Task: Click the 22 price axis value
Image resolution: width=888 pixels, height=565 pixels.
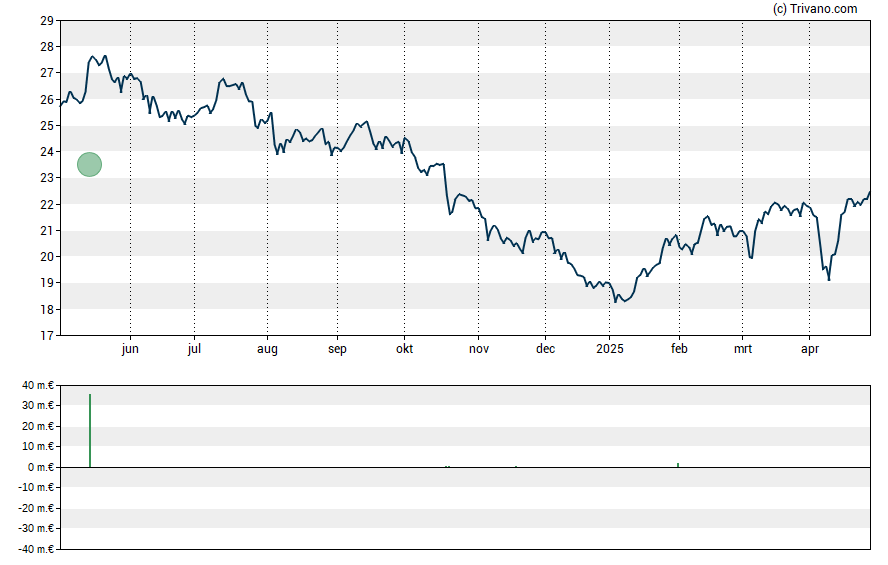Action: (x=47, y=204)
